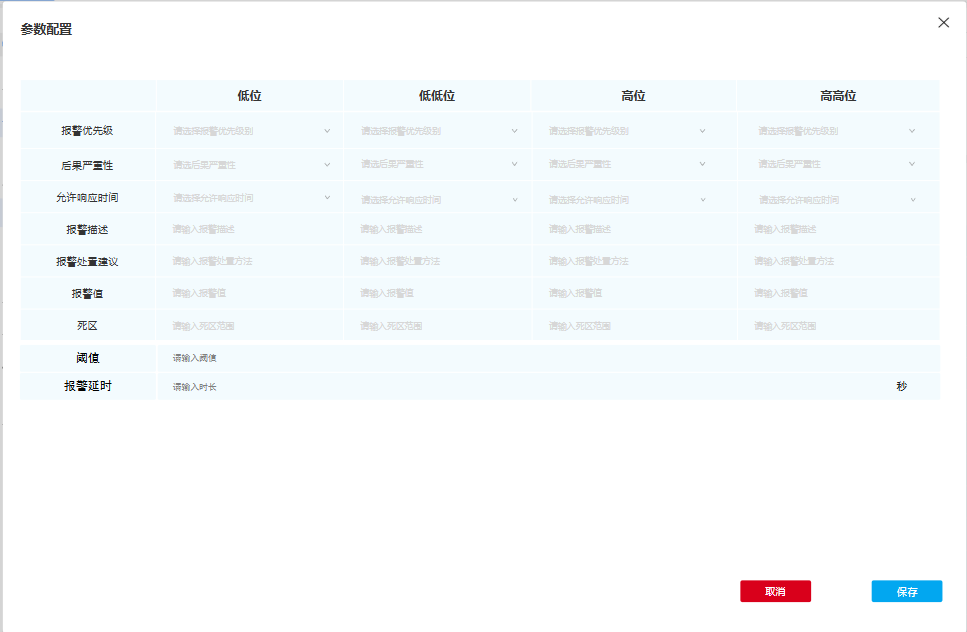Screen dimensions: 967x632
Task: Click the 保存 button to save settings
Action: pos(906,591)
